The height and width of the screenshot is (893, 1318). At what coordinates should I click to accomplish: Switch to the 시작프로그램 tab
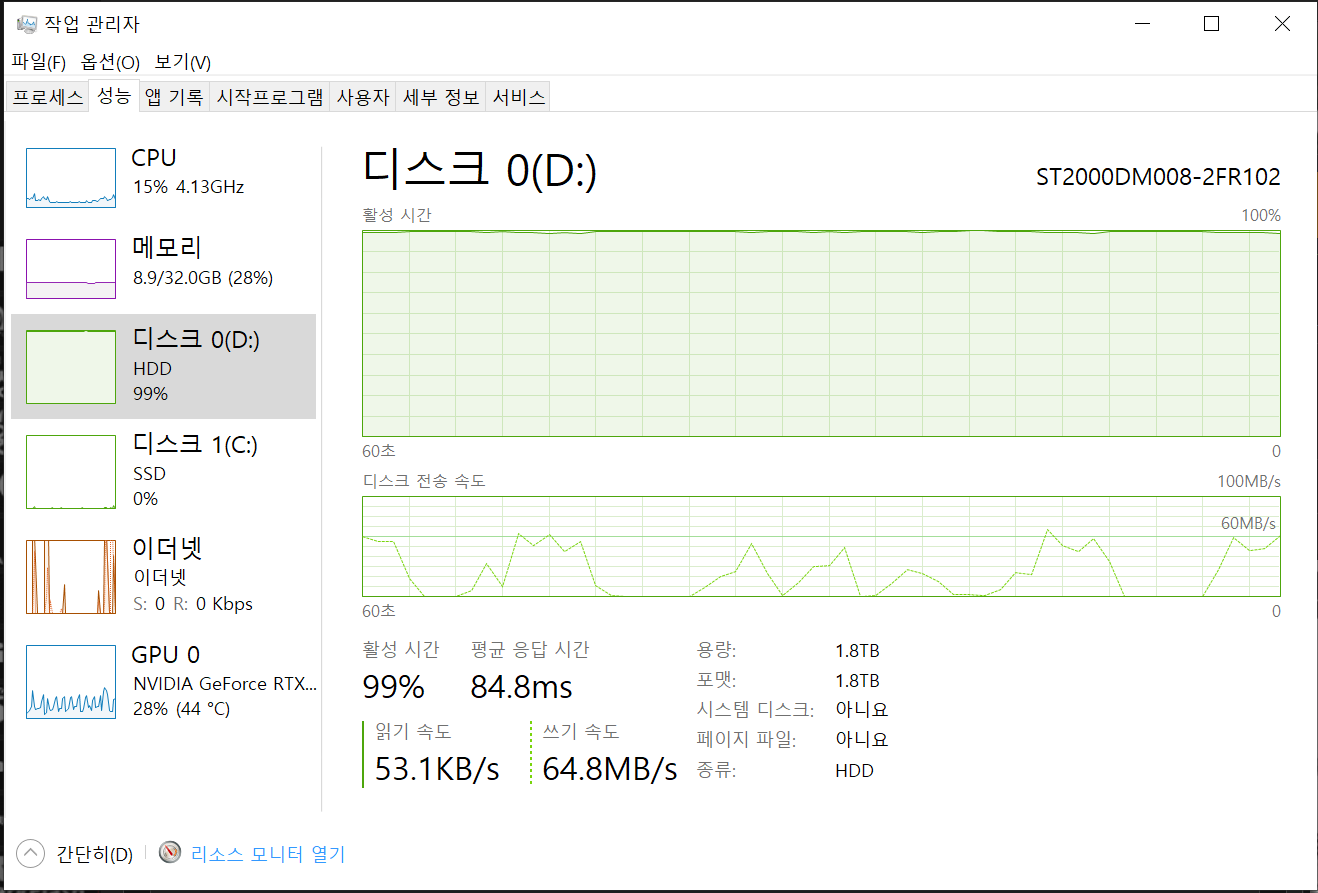tap(270, 97)
